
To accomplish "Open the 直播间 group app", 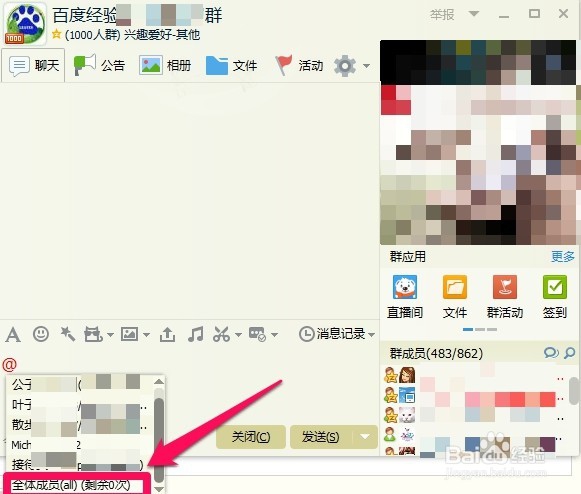I will [405, 297].
